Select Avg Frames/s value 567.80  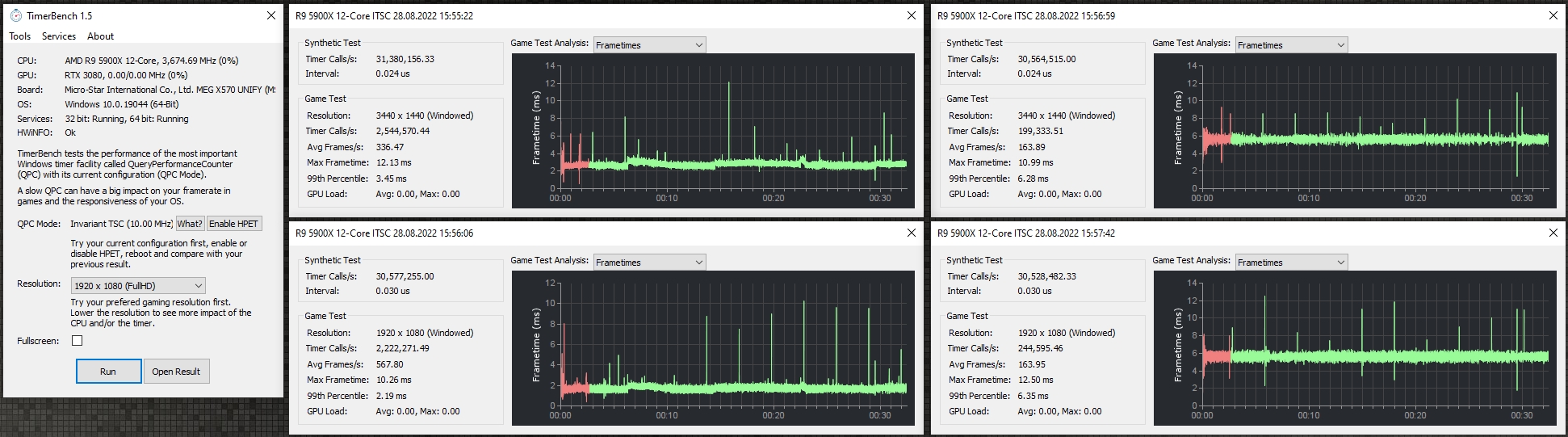(x=390, y=364)
